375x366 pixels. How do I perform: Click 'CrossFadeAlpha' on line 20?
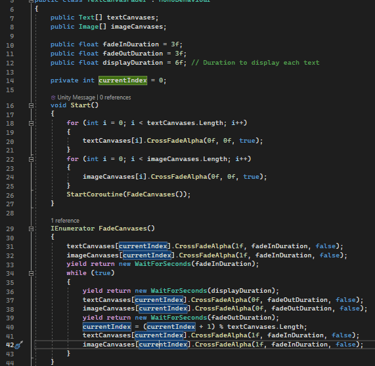175,141
